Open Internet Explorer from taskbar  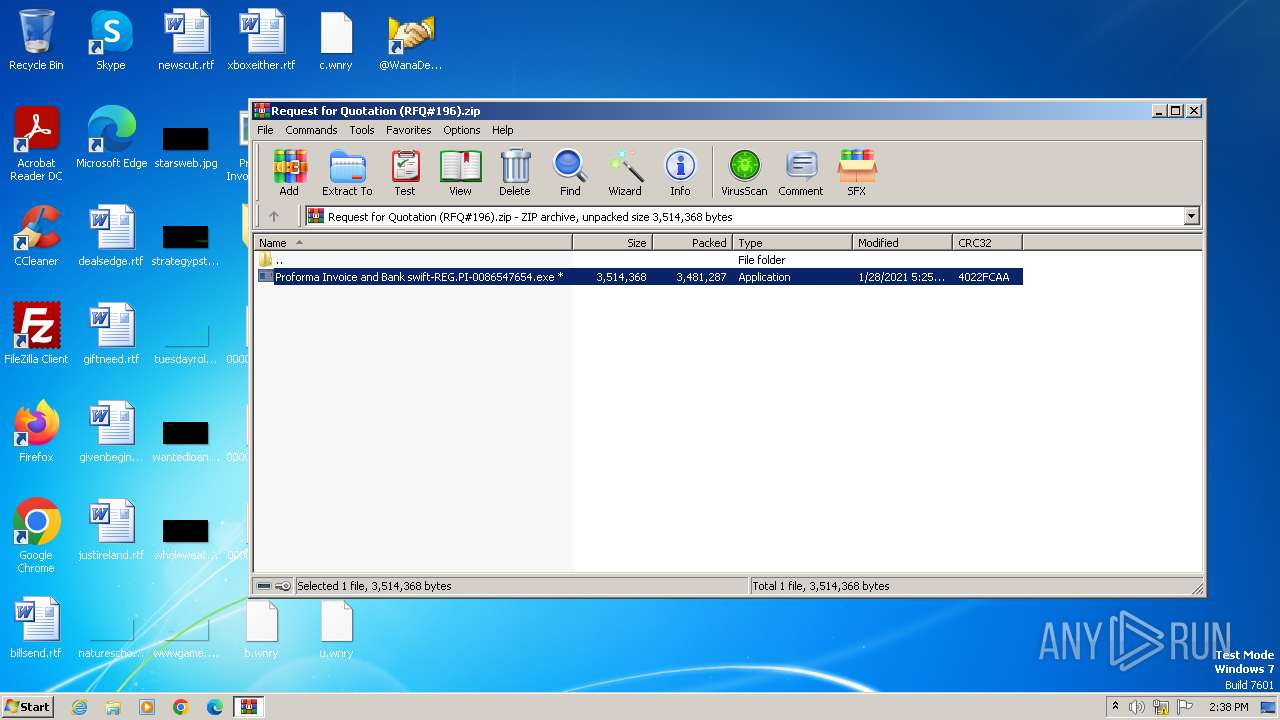tap(79, 707)
